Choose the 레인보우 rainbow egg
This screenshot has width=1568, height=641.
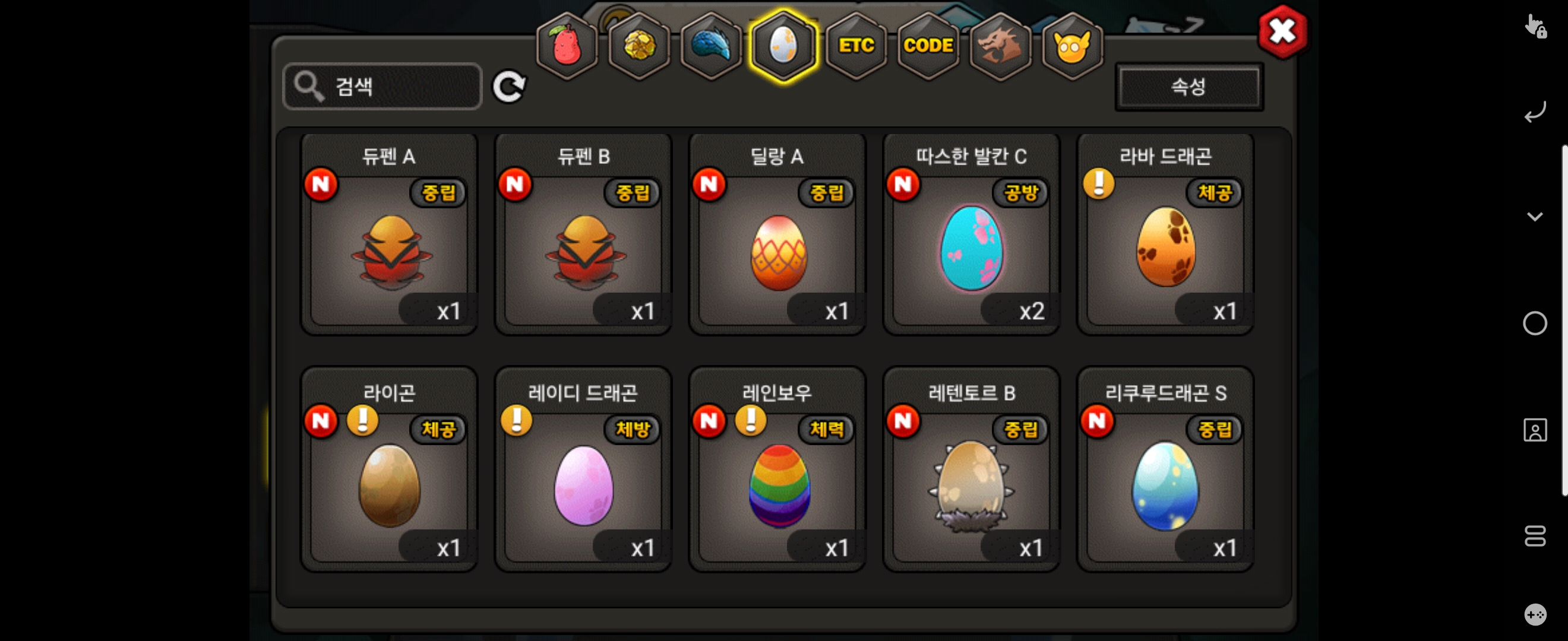(x=777, y=469)
